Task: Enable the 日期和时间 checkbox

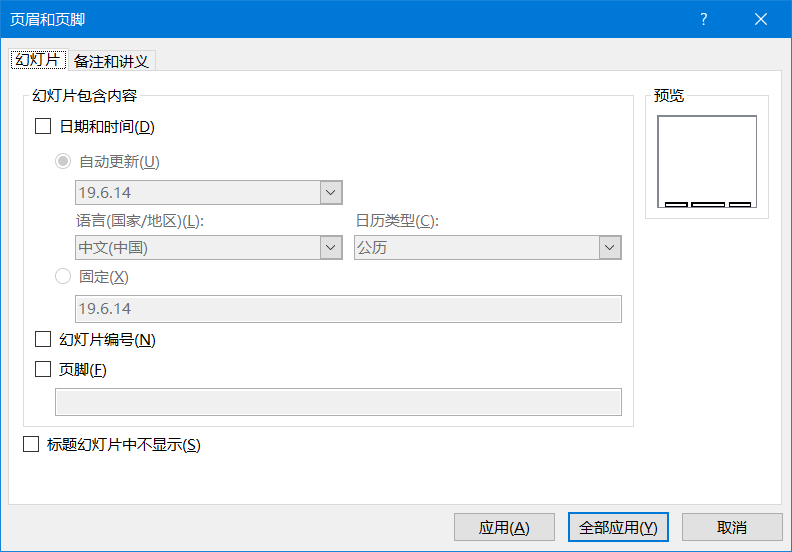Action: tap(43, 127)
